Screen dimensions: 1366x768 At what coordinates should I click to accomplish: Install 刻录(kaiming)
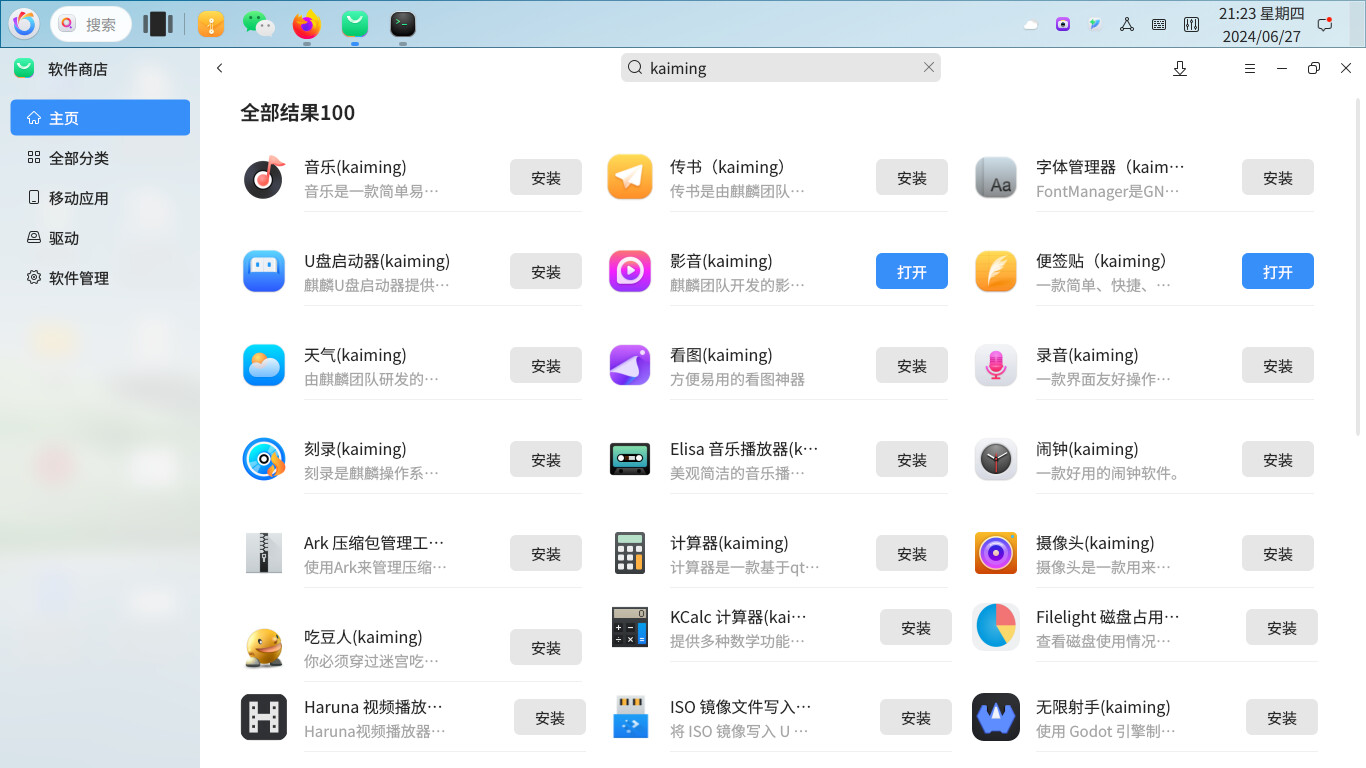tap(546, 460)
